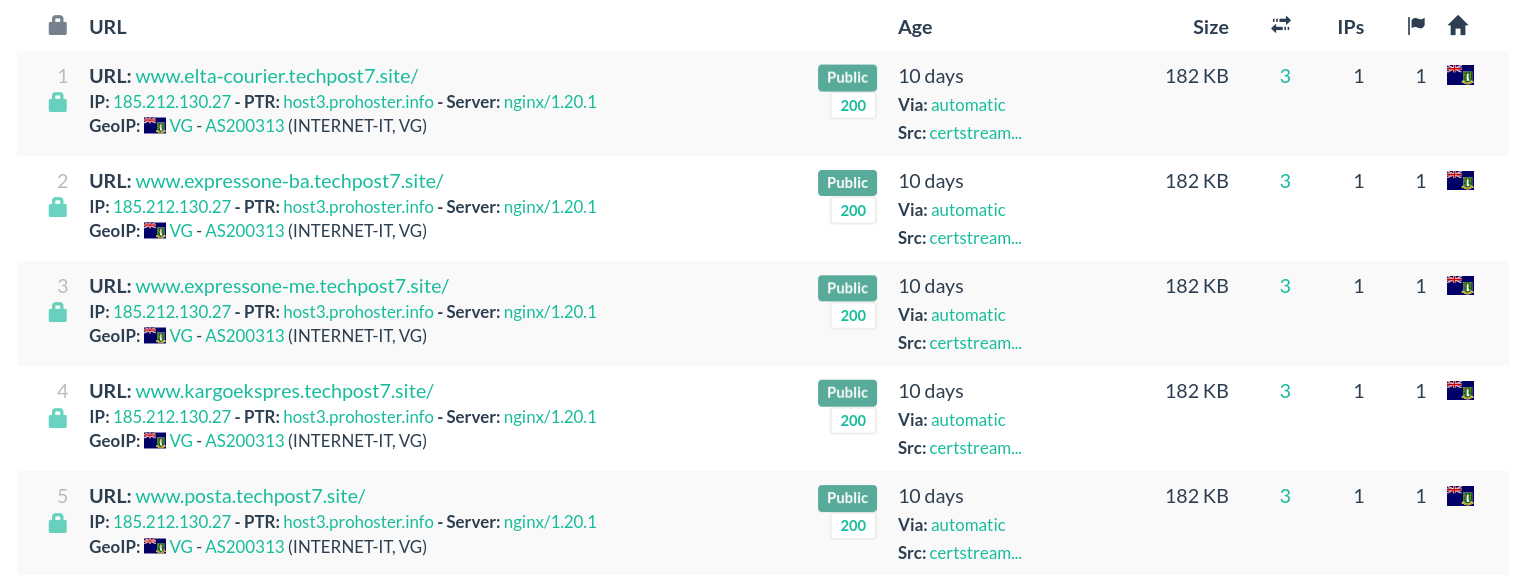Click the green lock icon in row 5
This screenshot has width=1515, height=575.
pyautogui.click(x=58, y=523)
